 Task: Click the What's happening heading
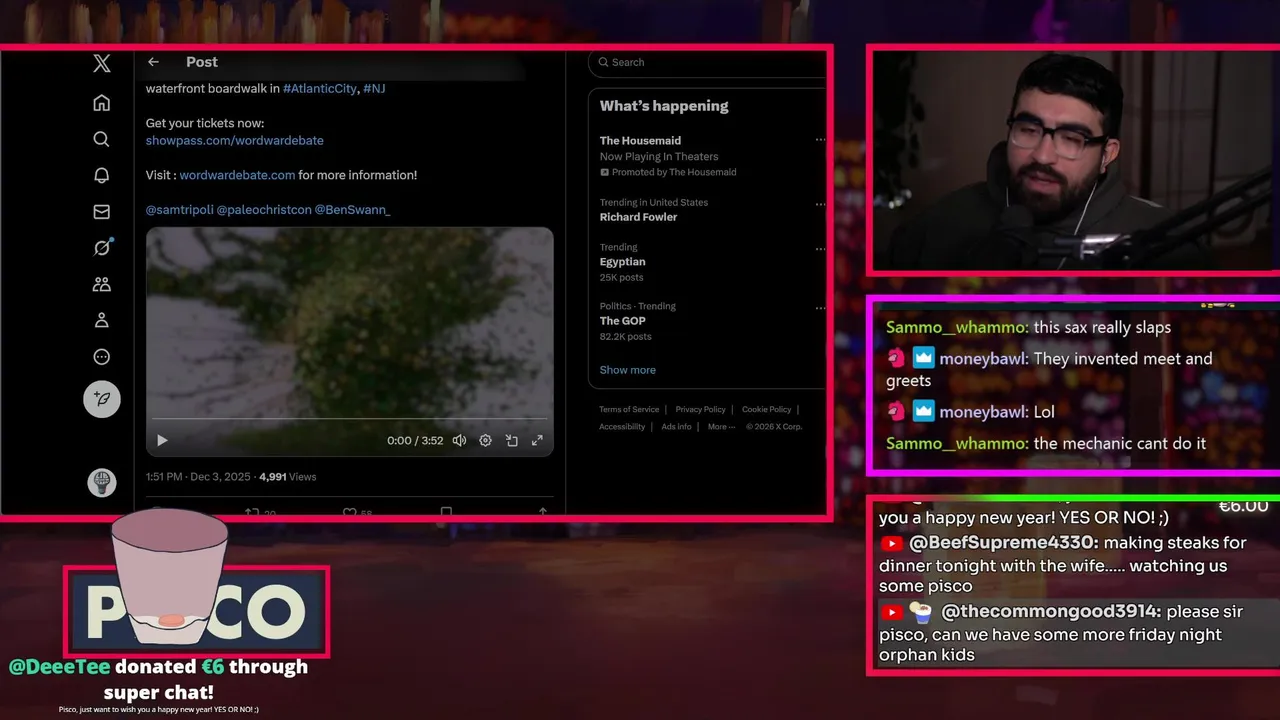(x=664, y=106)
